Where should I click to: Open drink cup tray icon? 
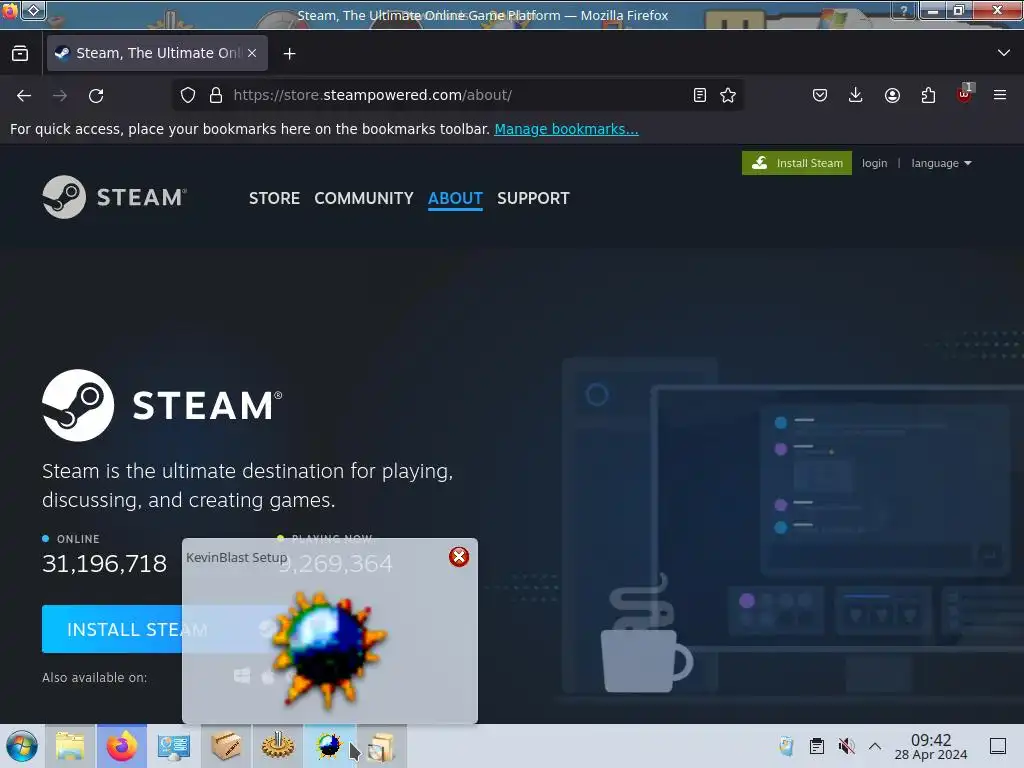pyautogui.click(x=786, y=746)
